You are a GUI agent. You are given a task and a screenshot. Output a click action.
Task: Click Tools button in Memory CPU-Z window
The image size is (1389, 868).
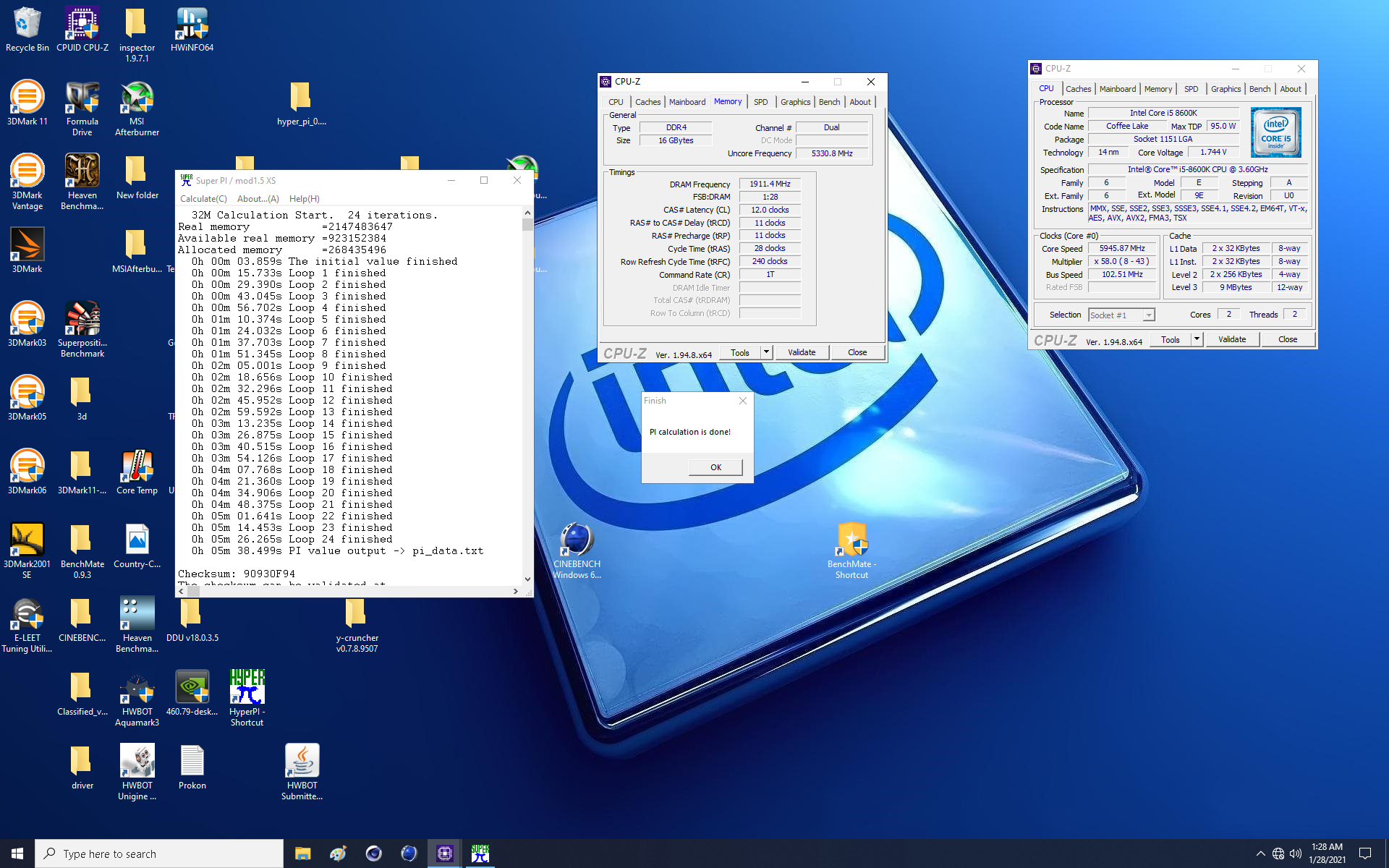pyautogui.click(x=740, y=353)
